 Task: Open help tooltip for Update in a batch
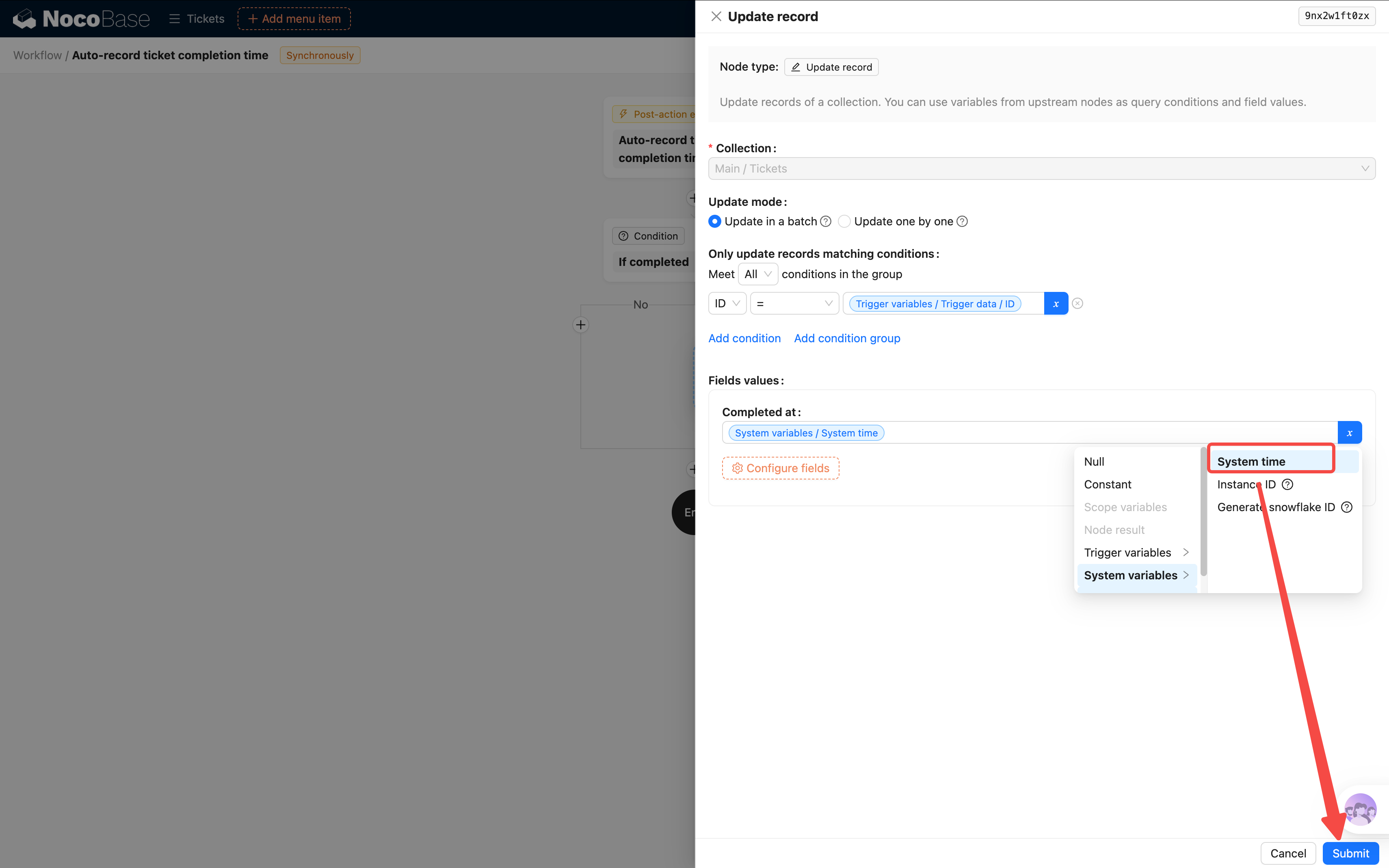[x=826, y=222]
